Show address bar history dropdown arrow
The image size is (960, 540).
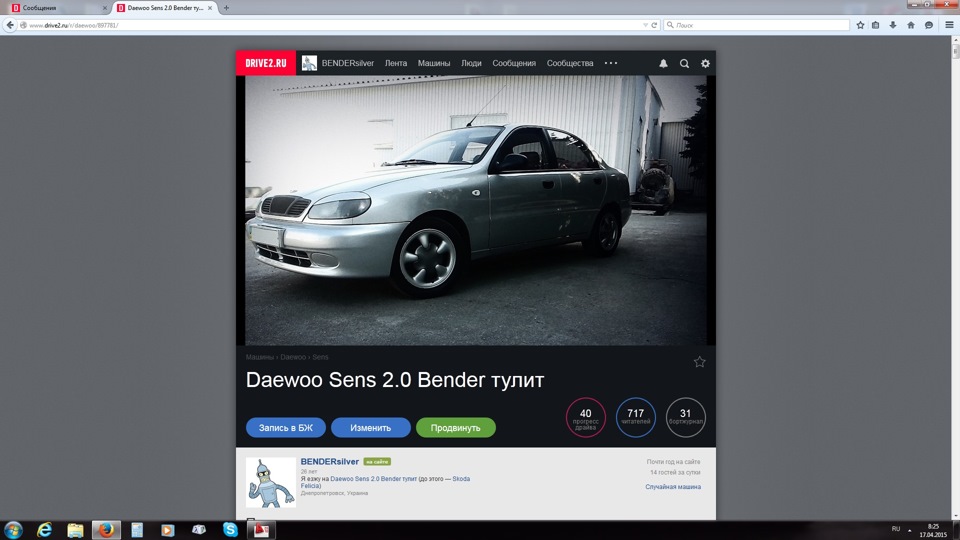click(x=645, y=25)
